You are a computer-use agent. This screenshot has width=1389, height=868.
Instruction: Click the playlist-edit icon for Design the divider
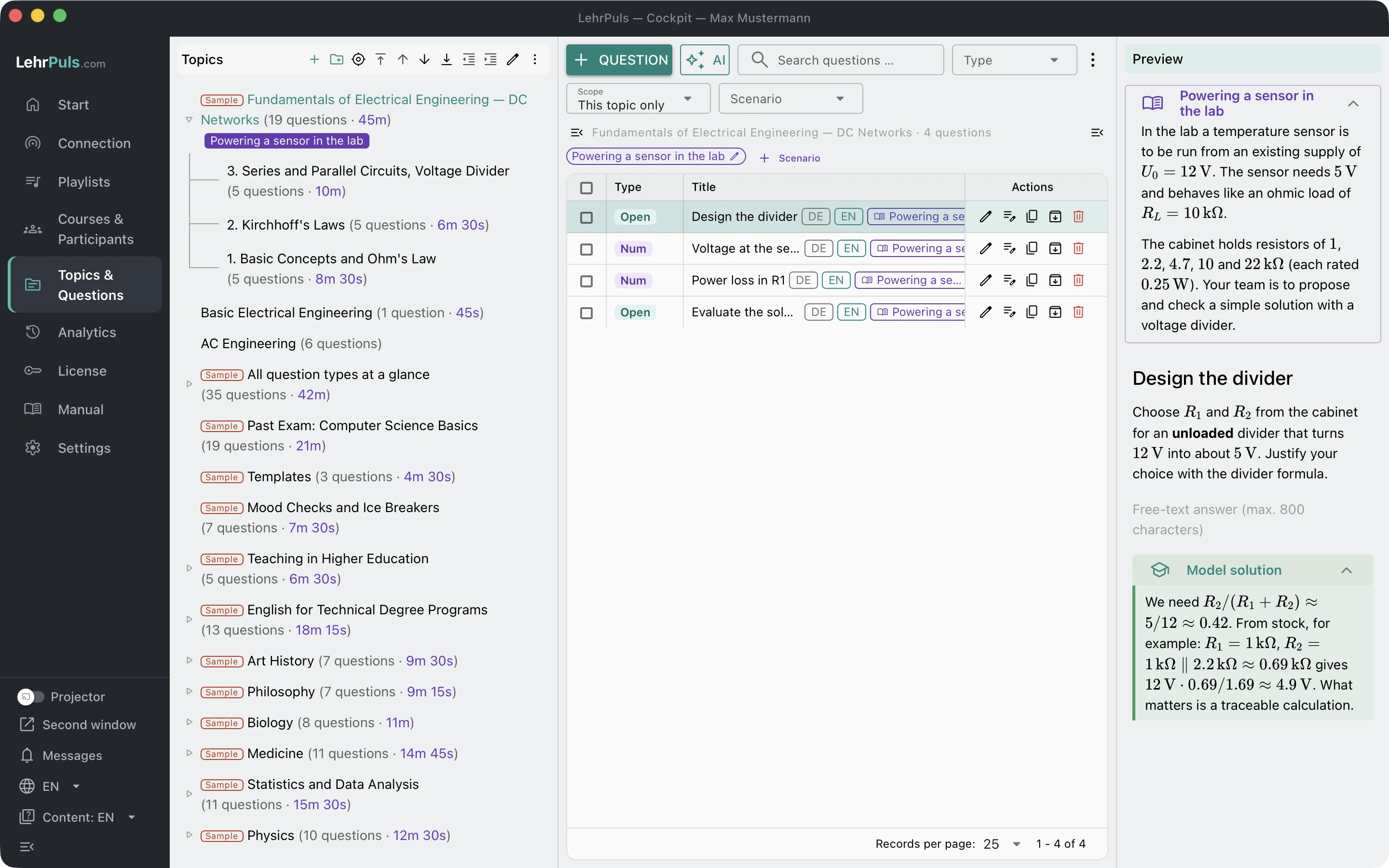pyautogui.click(x=1009, y=217)
